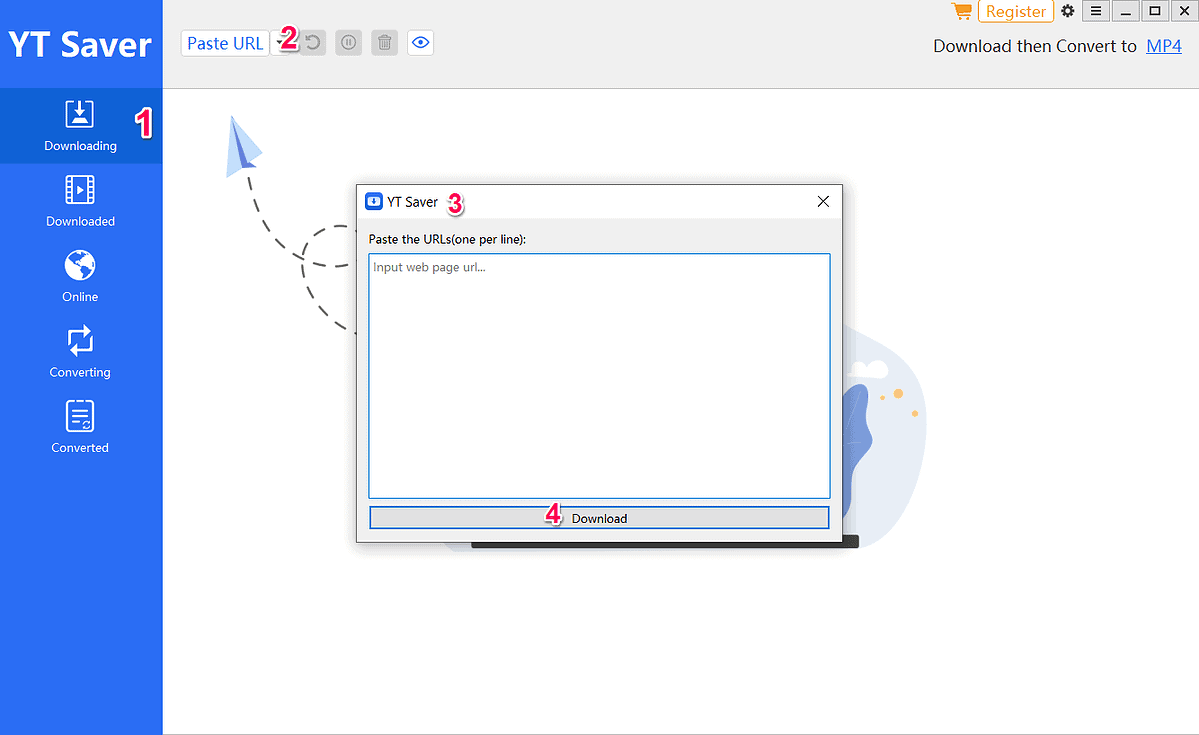1199x735 pixels.
Task: Select the Converting section icon
Action: point(80,351)
